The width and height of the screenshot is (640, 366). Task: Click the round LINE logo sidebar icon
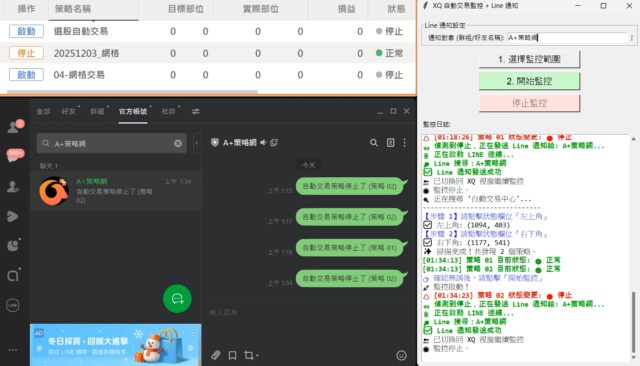(13, 305)
